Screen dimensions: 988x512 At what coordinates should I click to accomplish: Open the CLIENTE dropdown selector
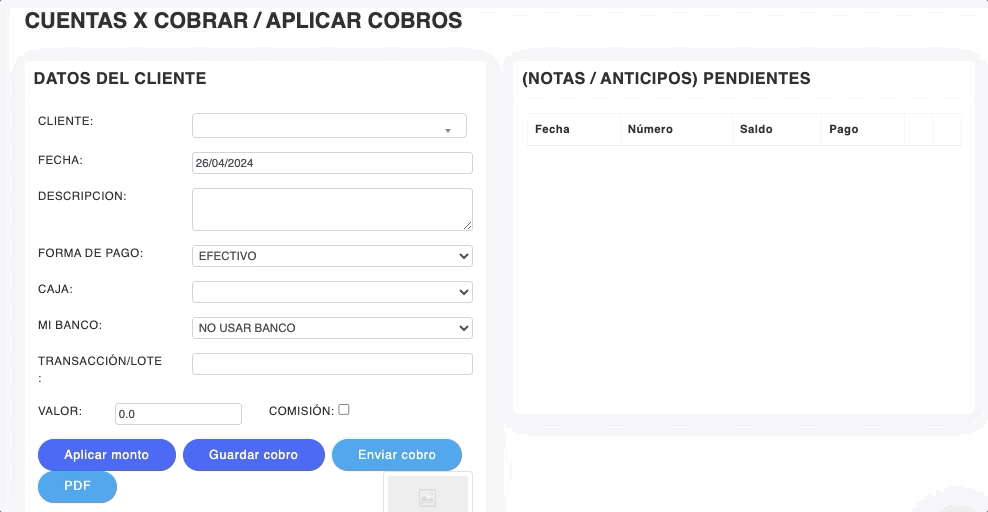329,126
